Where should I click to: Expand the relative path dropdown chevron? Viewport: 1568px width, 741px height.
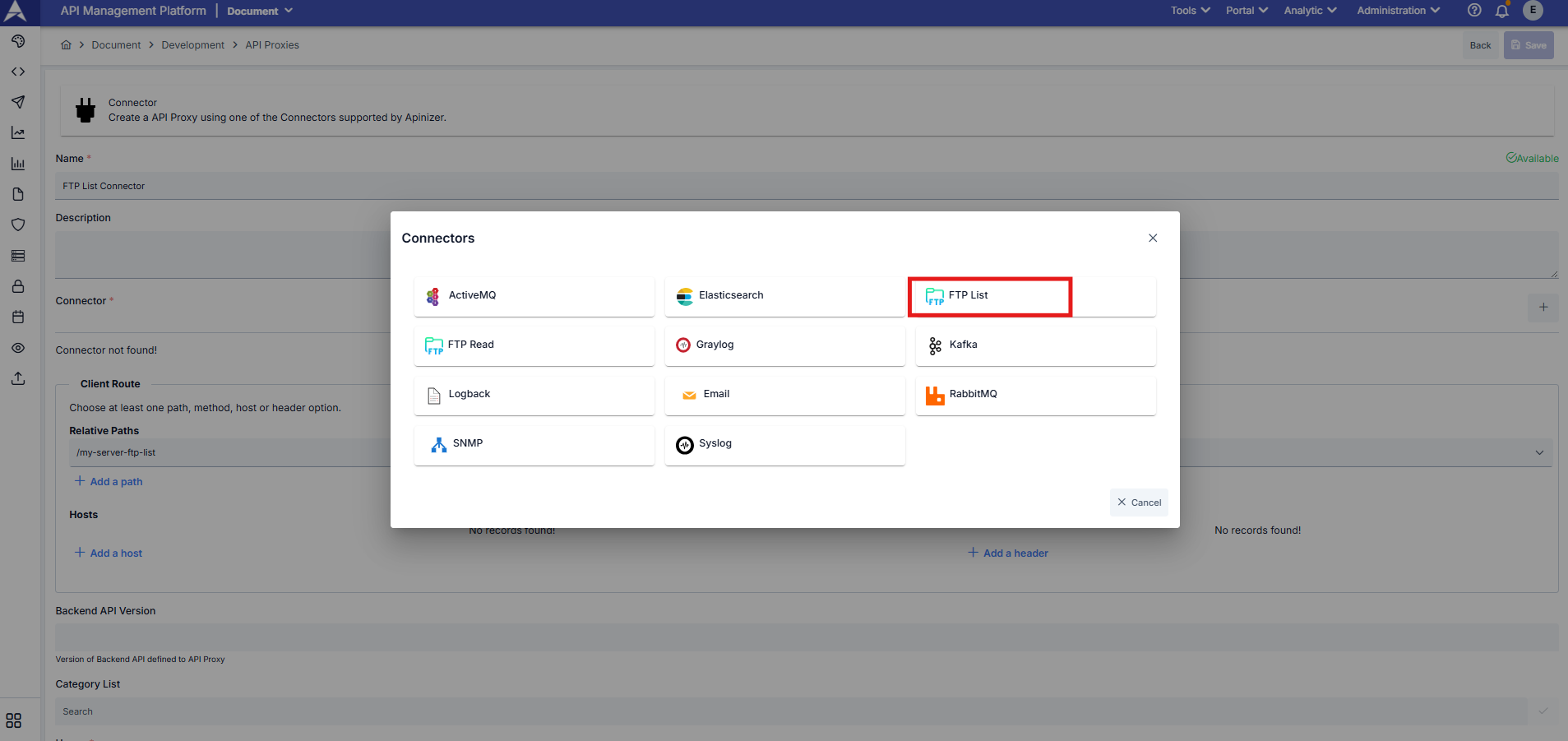coord(1538,452)
